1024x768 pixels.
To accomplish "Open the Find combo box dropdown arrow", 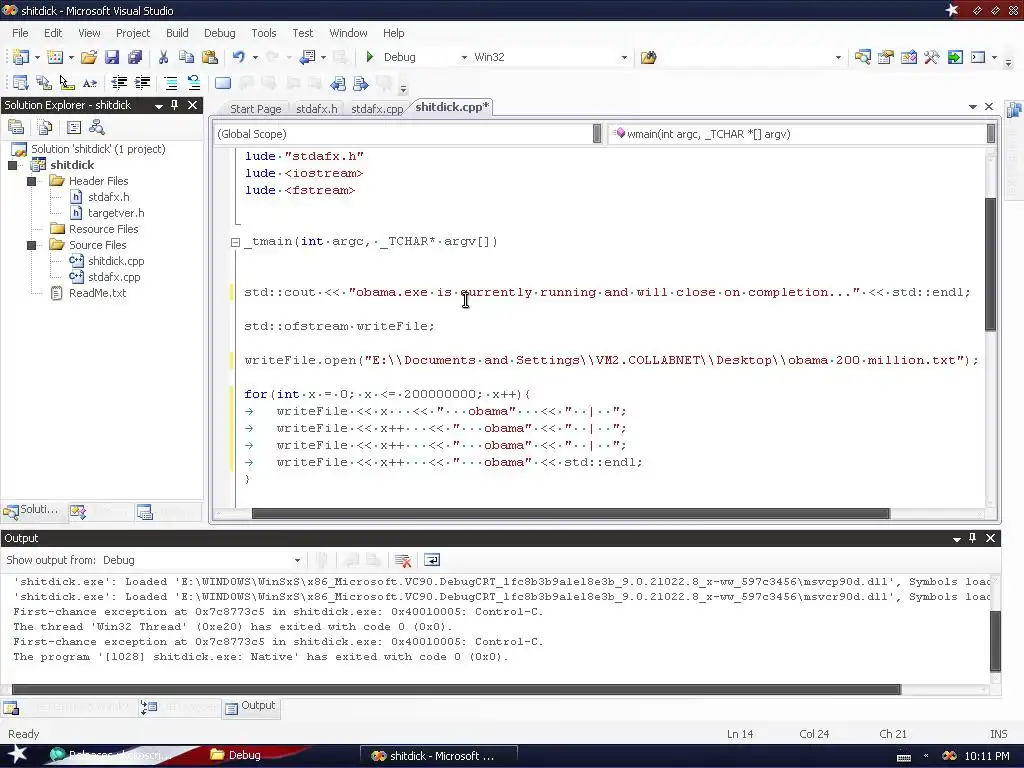I will (838, 57).
